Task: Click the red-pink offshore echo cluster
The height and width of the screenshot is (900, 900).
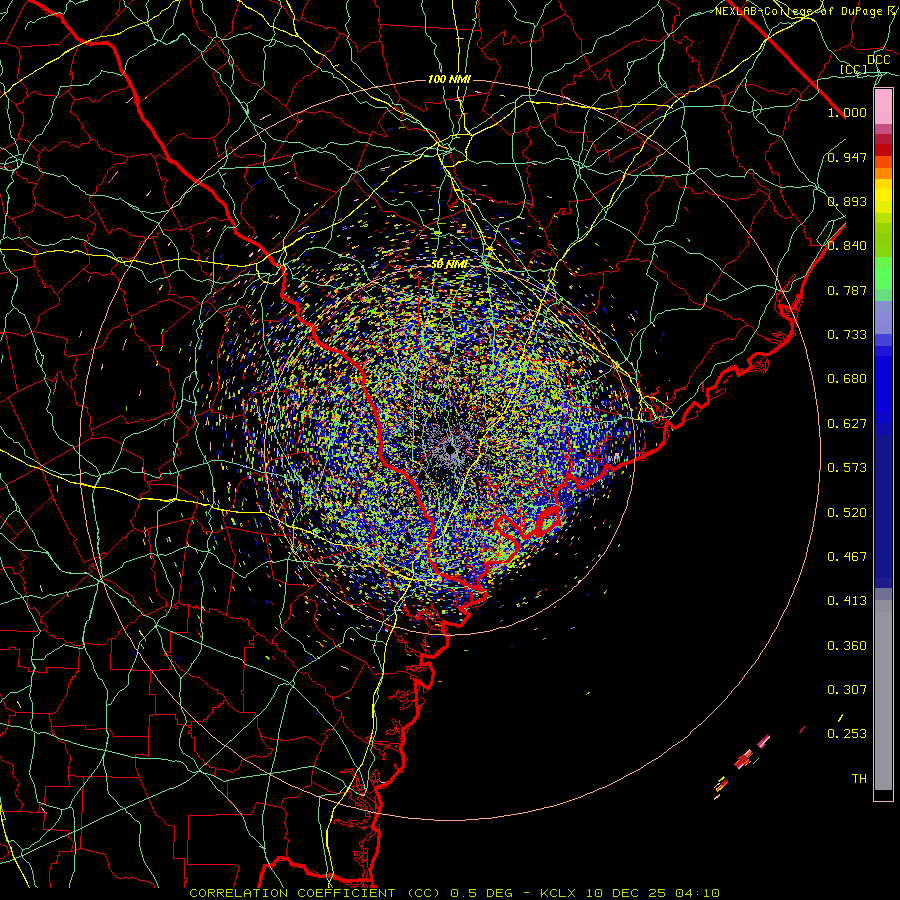Action: click(743, 761)
